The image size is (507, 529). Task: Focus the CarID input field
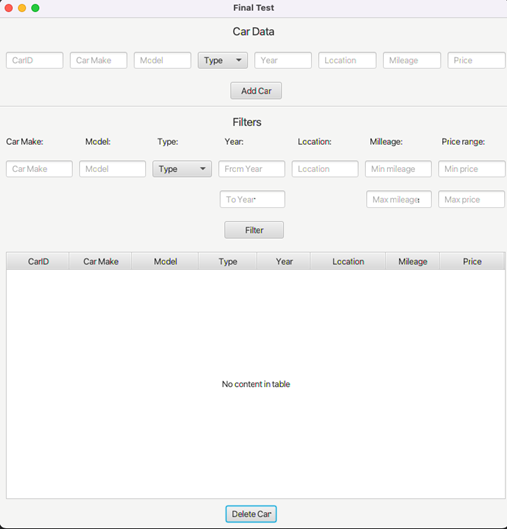[35, 60]
